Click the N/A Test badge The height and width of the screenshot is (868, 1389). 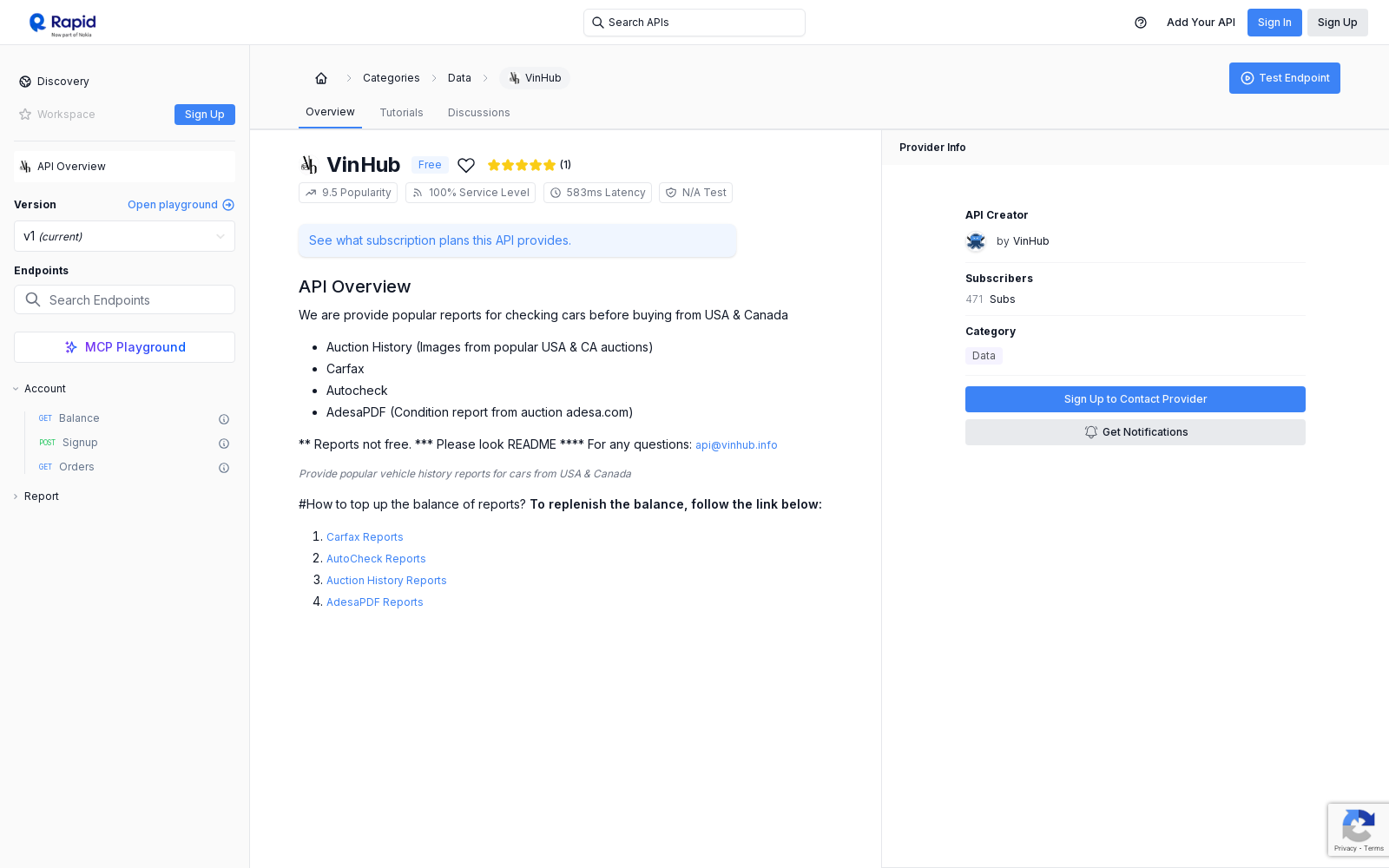[x=695, y=193]
